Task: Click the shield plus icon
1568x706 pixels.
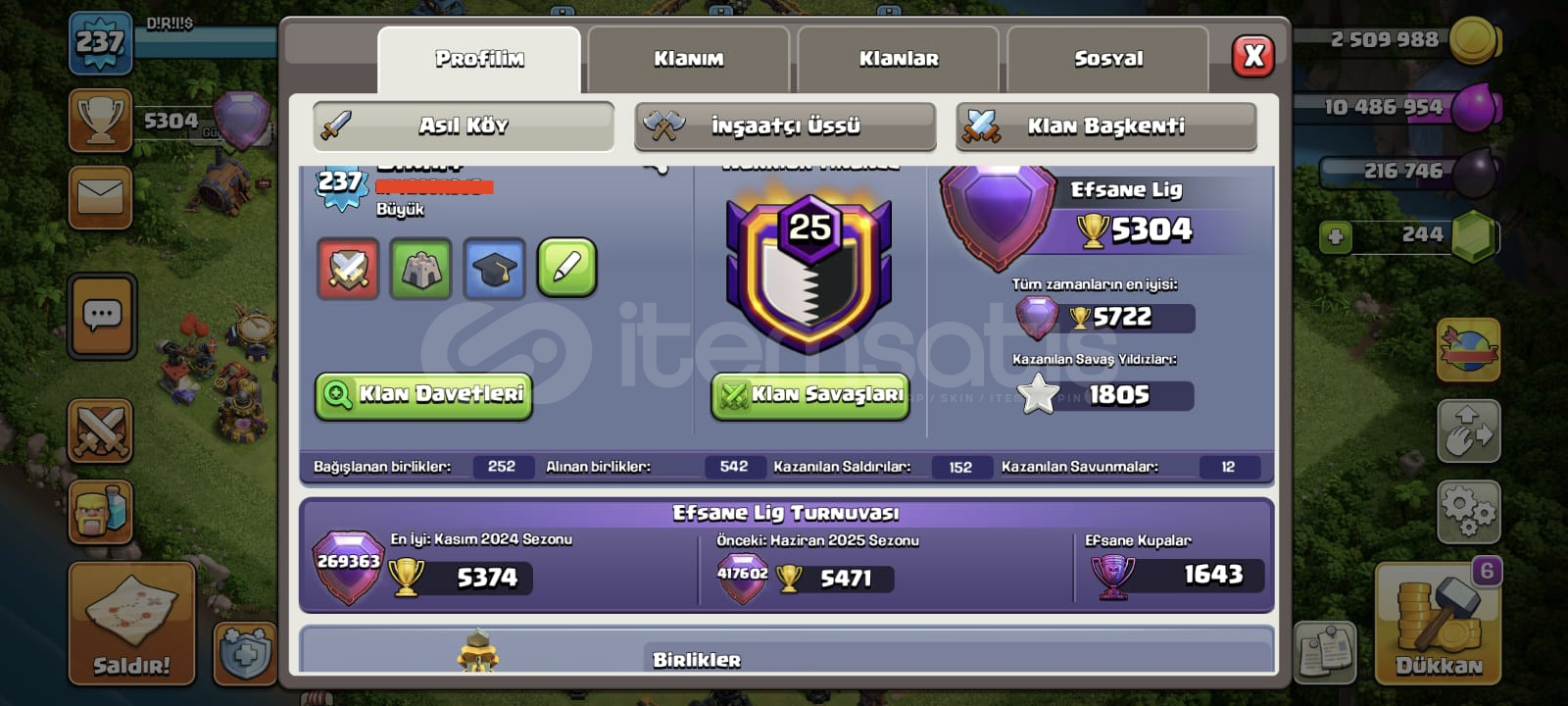Action: click(245, 653)
